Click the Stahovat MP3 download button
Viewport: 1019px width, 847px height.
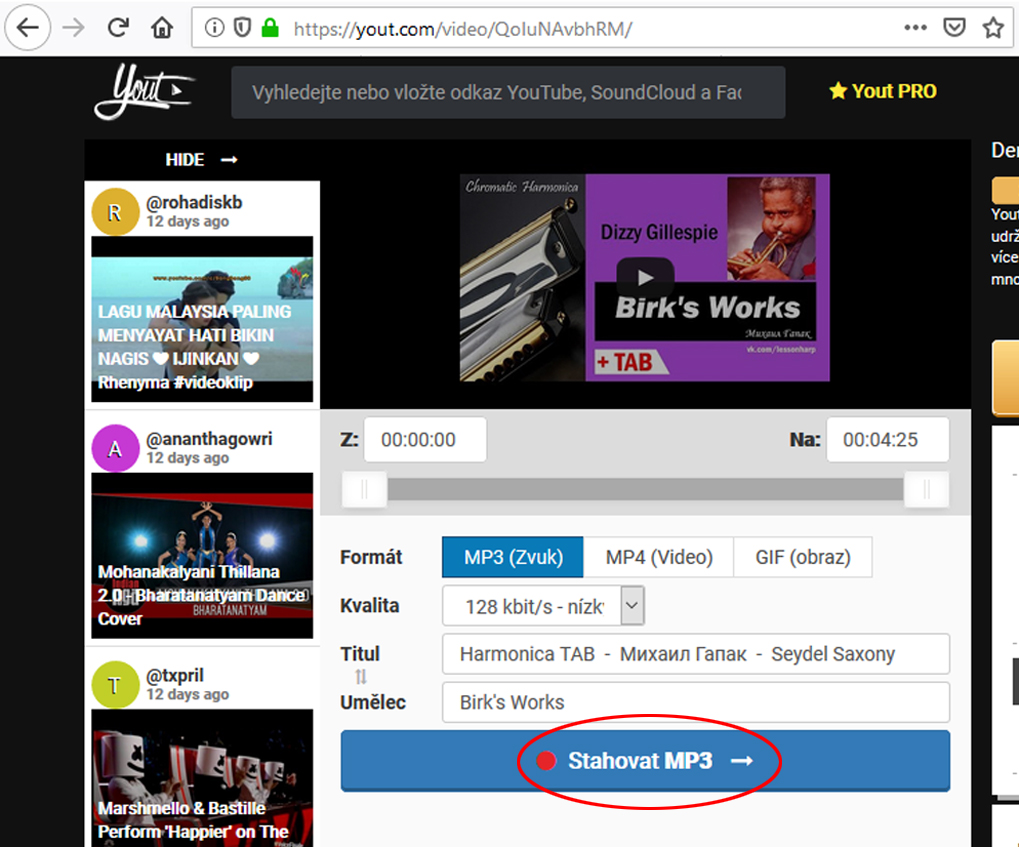(645, 761)
